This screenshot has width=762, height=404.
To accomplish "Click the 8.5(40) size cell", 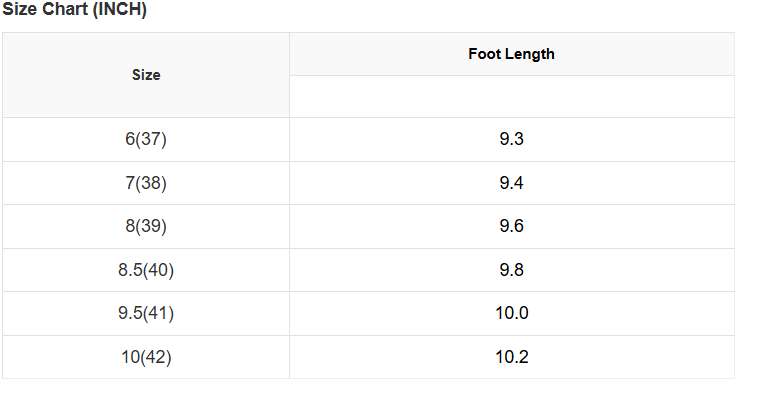I will point(146,270).
